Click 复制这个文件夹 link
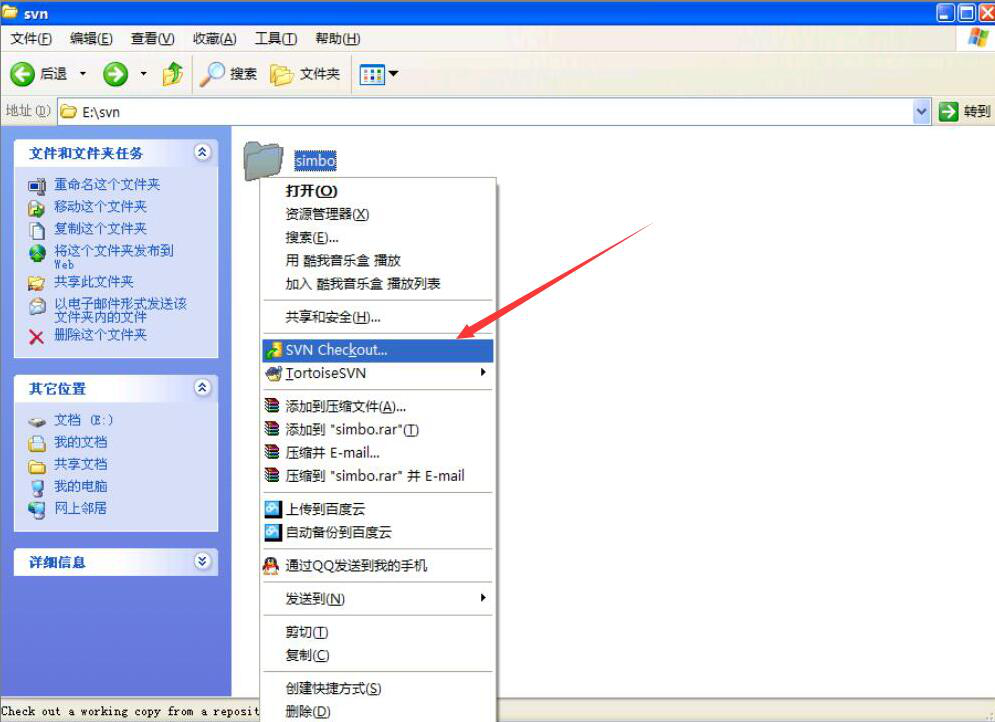The image size is (995, 722). [100, 228]
